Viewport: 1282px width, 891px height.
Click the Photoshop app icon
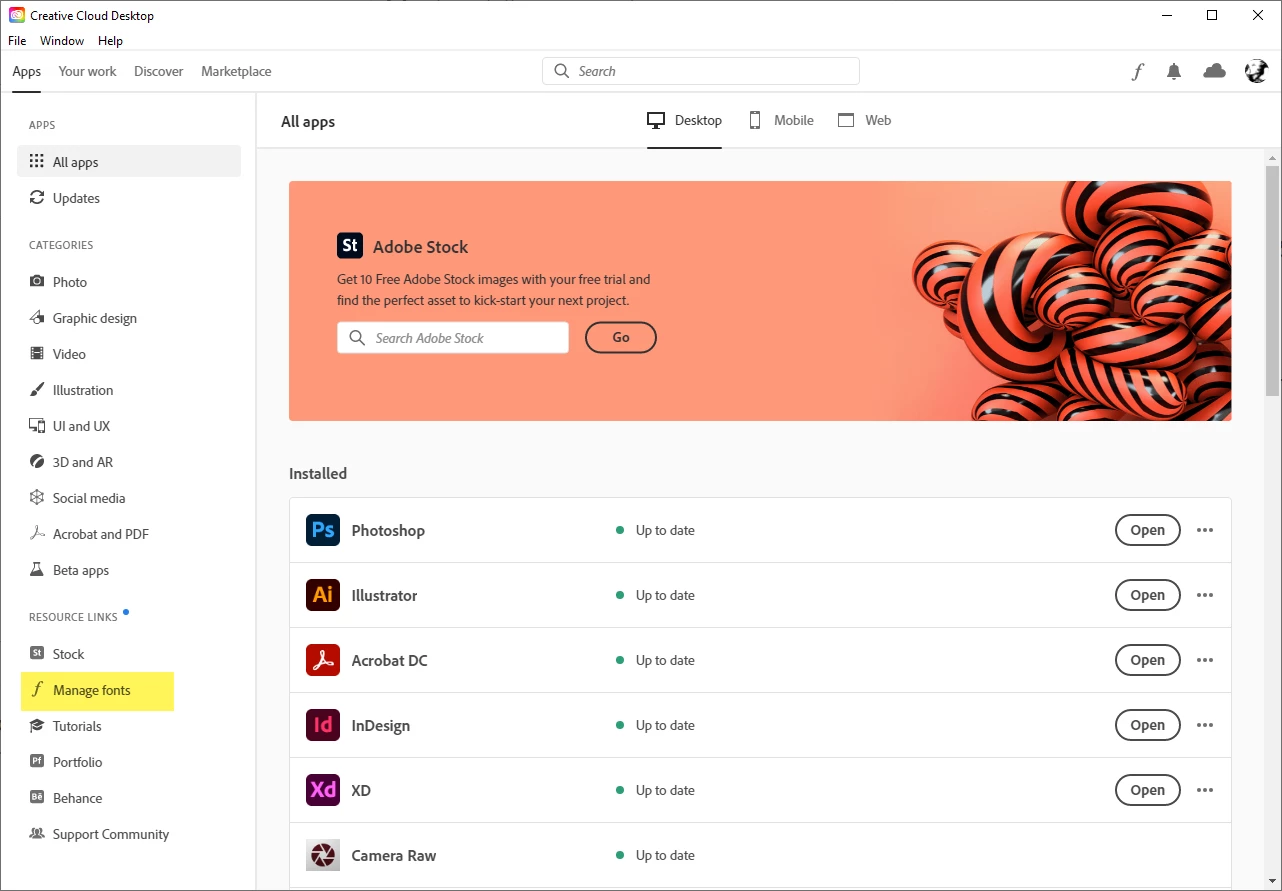[x=323, y=530]
